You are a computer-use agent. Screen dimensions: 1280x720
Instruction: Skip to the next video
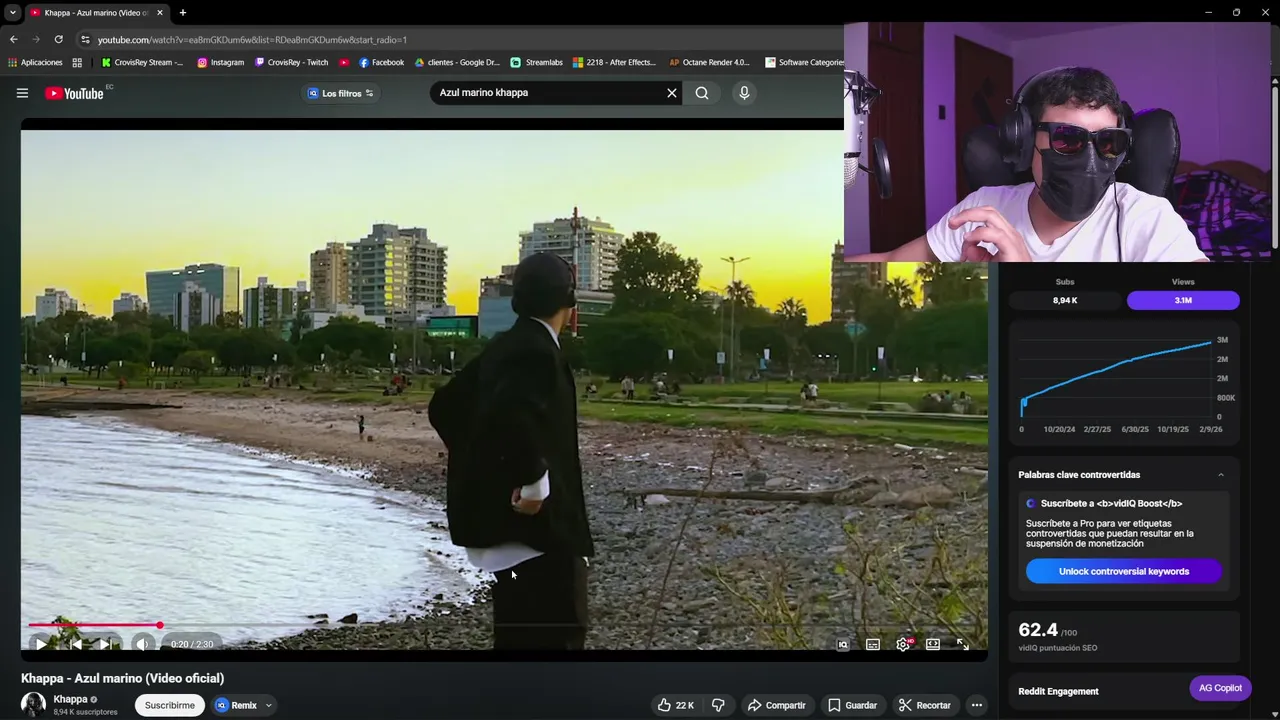pos(105,644)
